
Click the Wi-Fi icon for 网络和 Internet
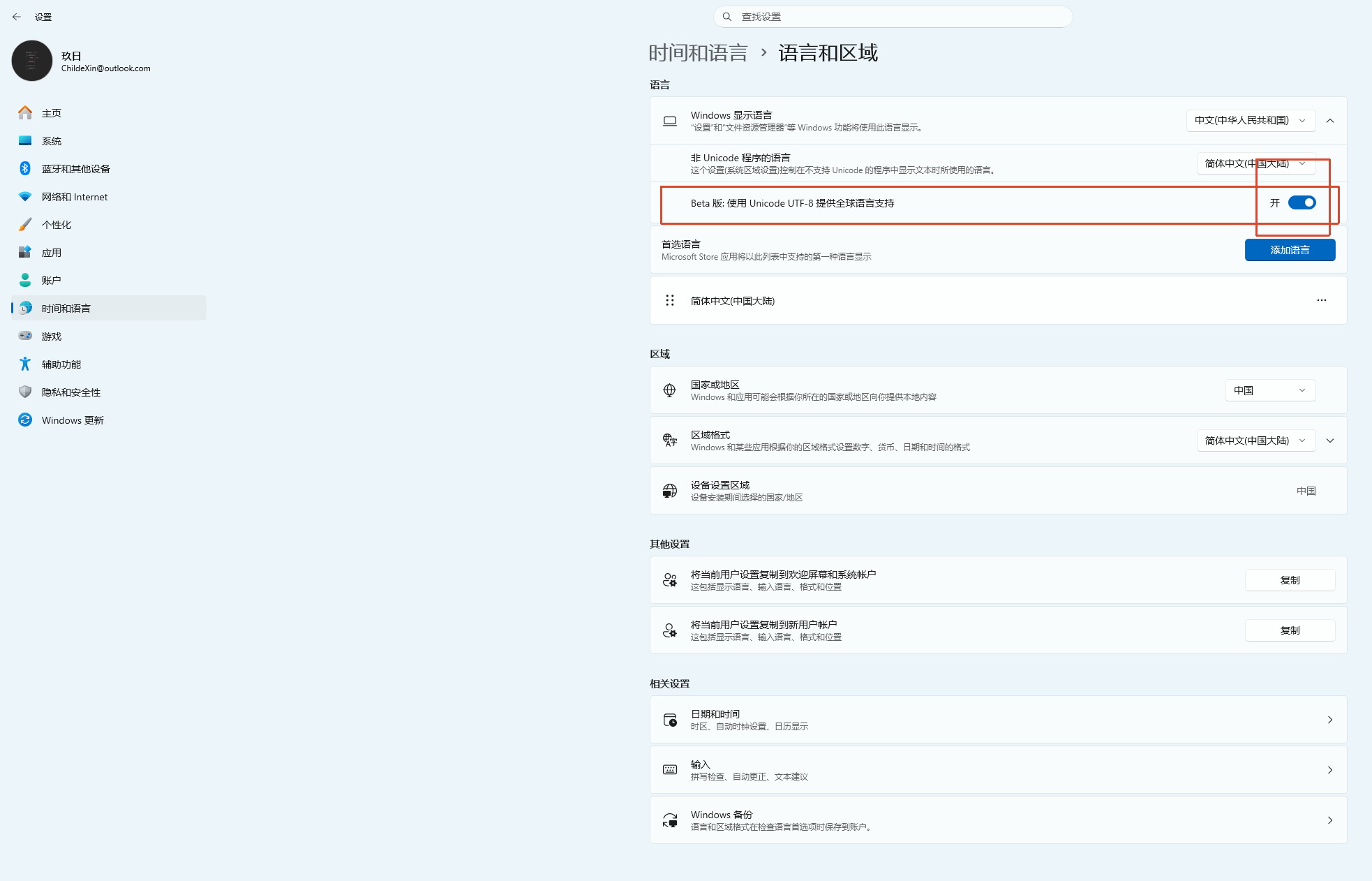tap(25, 197)
